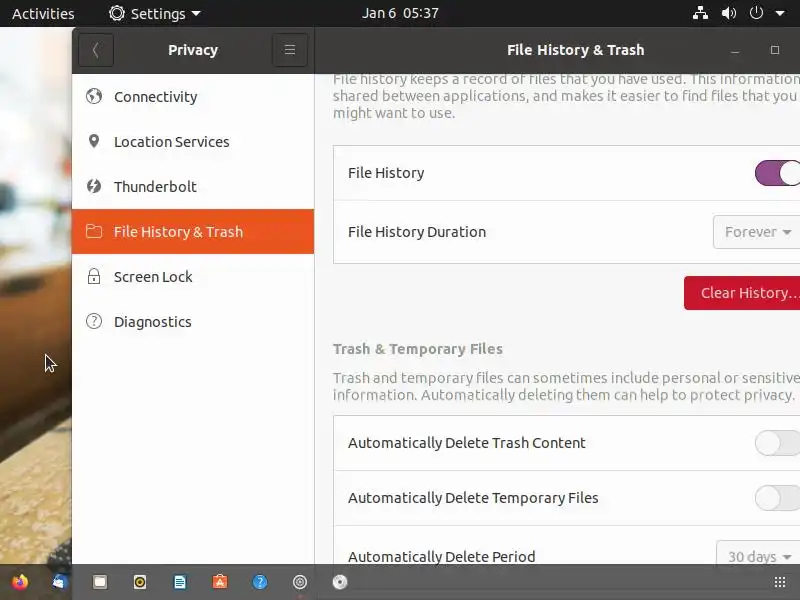Enable Automatically Delete Temporary Files
The image size is (800, 600).
777,498
